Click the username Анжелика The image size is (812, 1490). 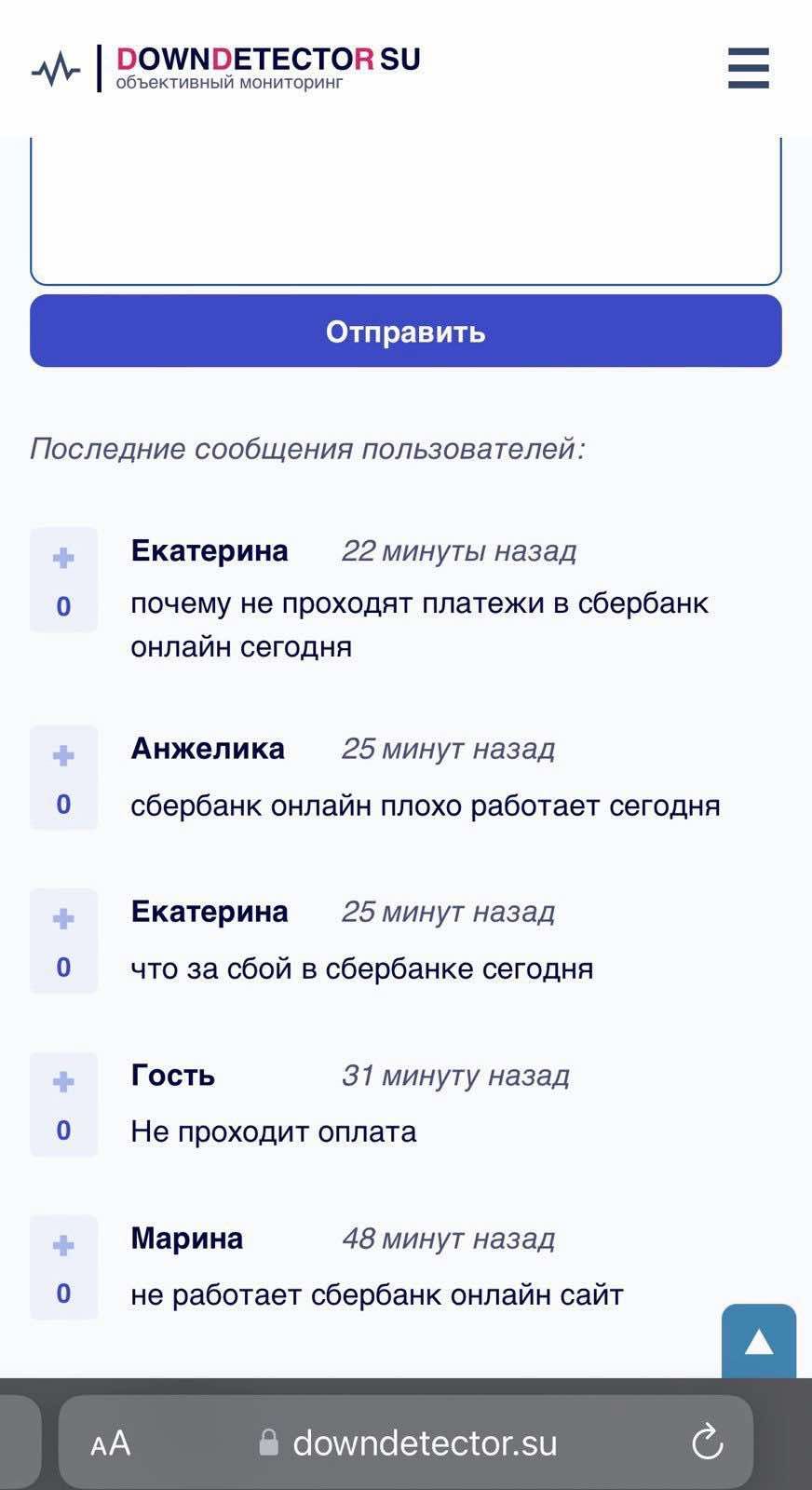coord(208,748)
